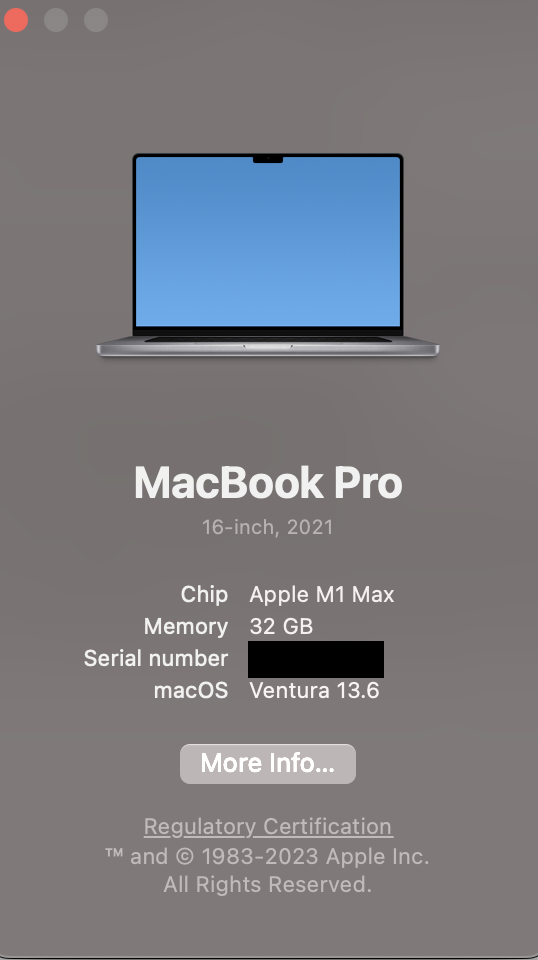Click the blacked-out serial number field
Viewport: 538px width, 960px height.
[x=316, y=659]
